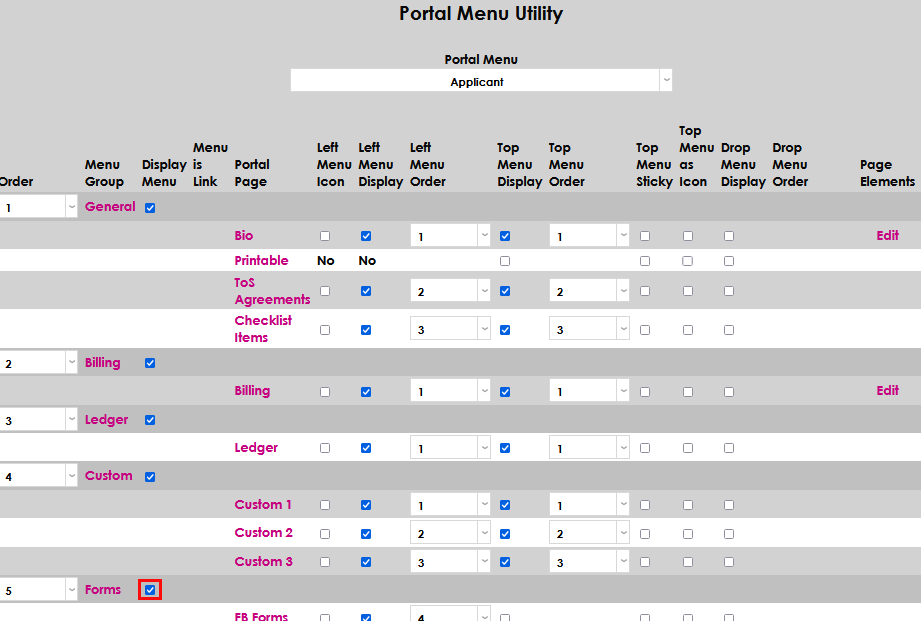Uncheck Left Menu Display for ToS Agreements

tap(366, 291)
